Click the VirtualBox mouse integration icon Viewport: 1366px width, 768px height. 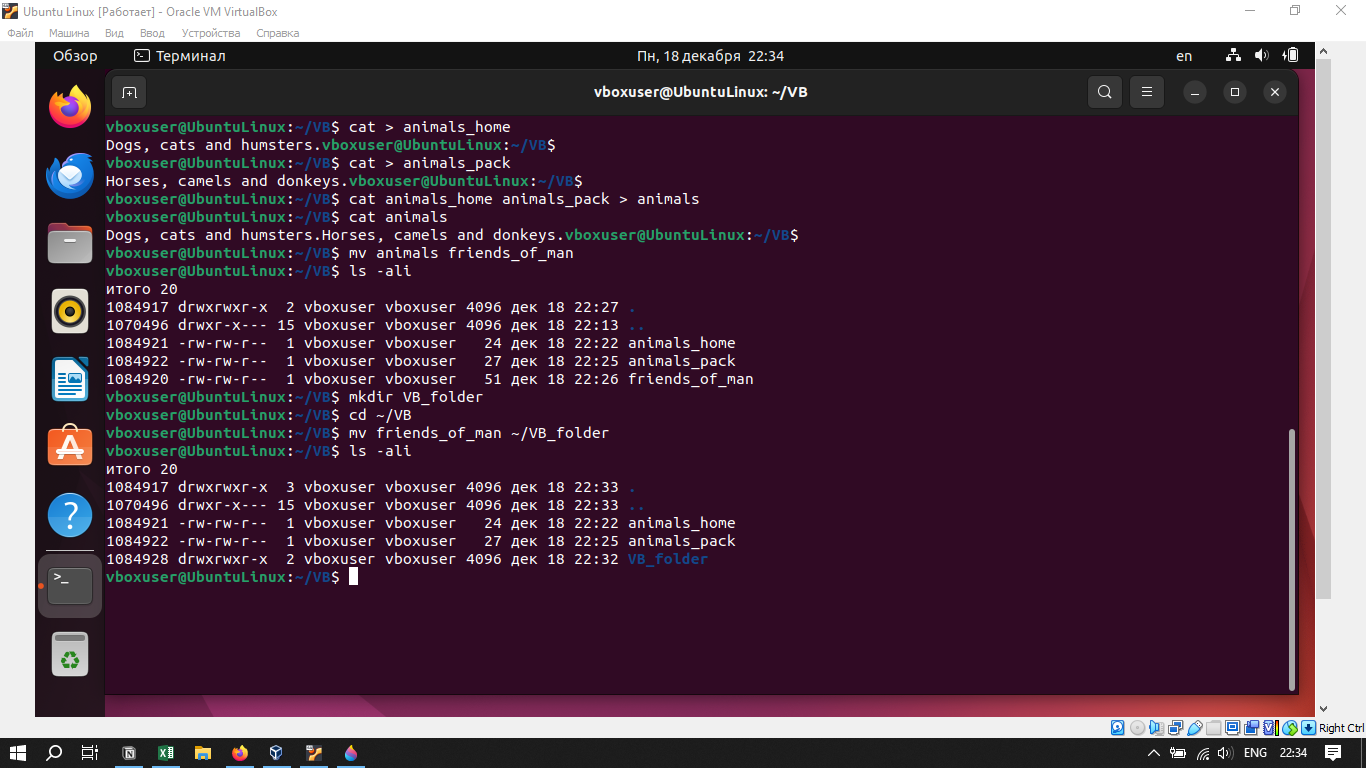click(x=1290, y=728)
